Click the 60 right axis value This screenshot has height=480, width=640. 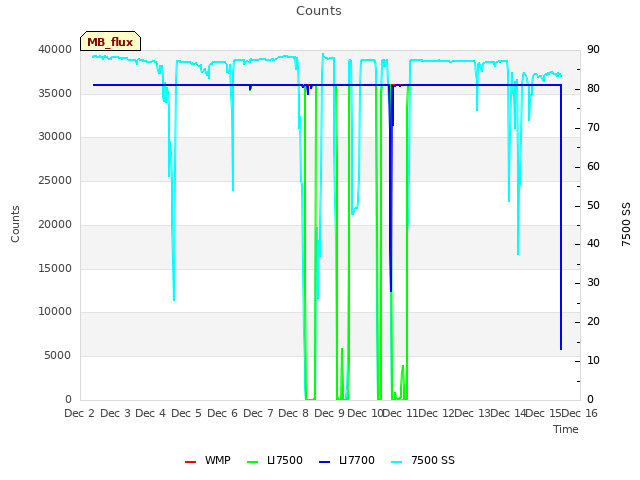click(x=593, y=167)
